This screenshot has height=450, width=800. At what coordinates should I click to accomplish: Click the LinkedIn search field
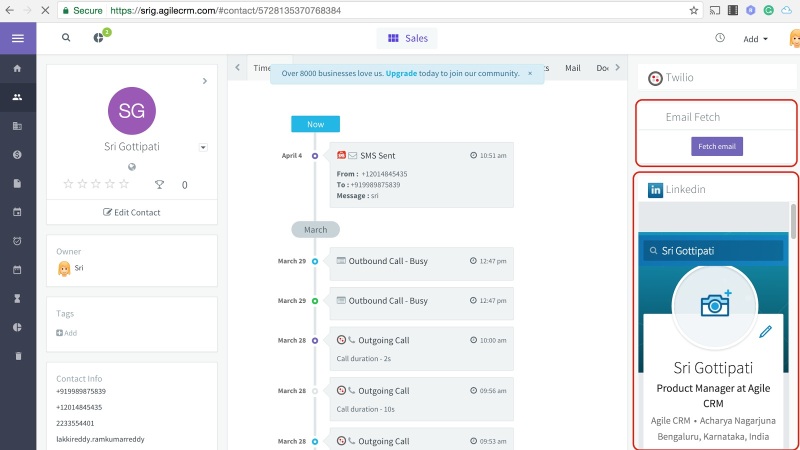713,251
